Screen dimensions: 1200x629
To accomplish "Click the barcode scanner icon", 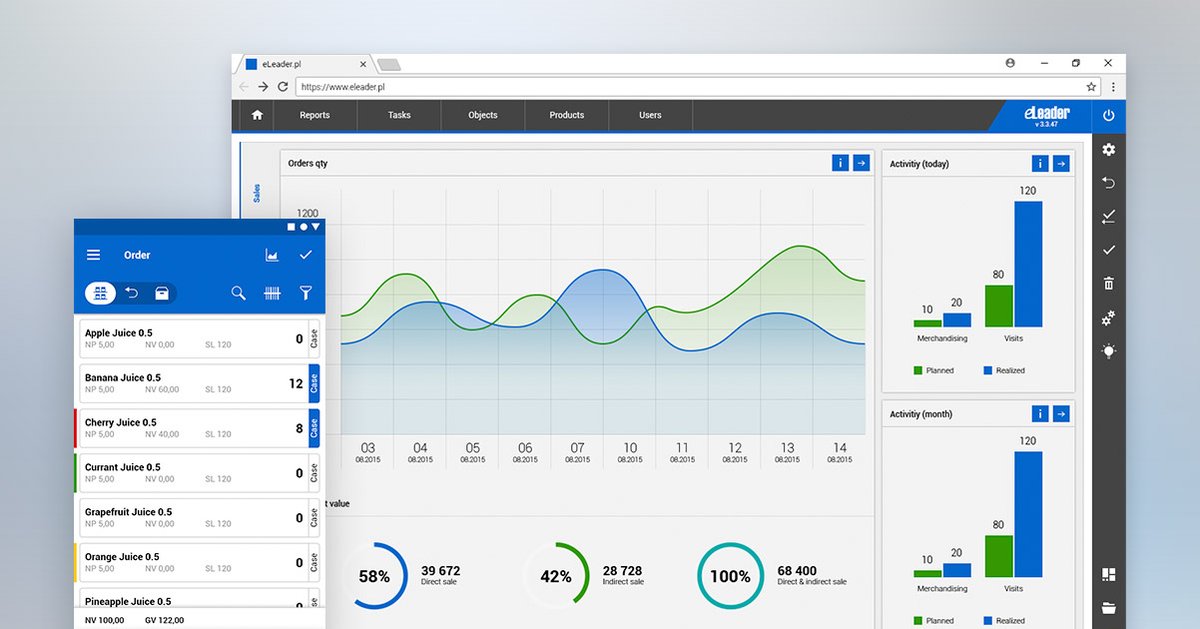I will coord(272,293).
